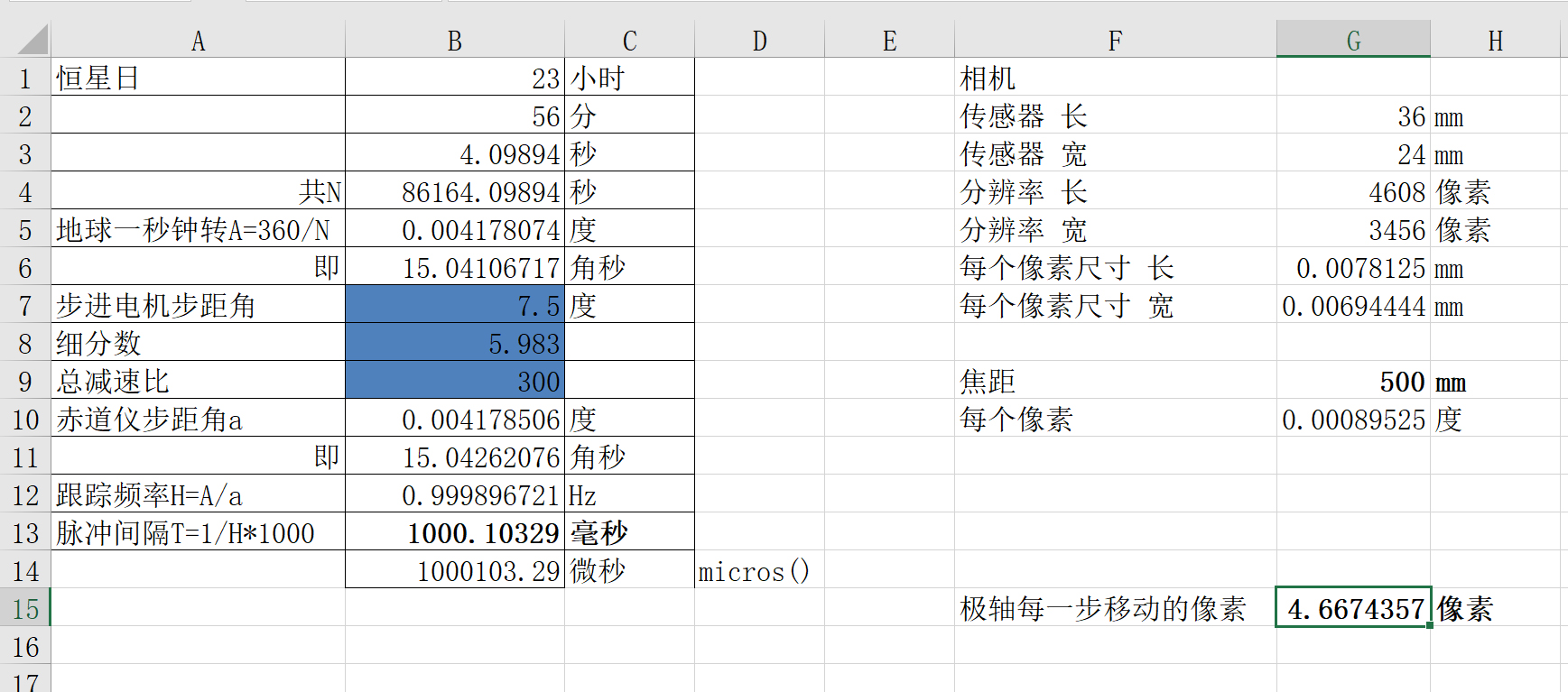Click selected cell 4.6674357
1568x692 pixels.
[1354, 608]
